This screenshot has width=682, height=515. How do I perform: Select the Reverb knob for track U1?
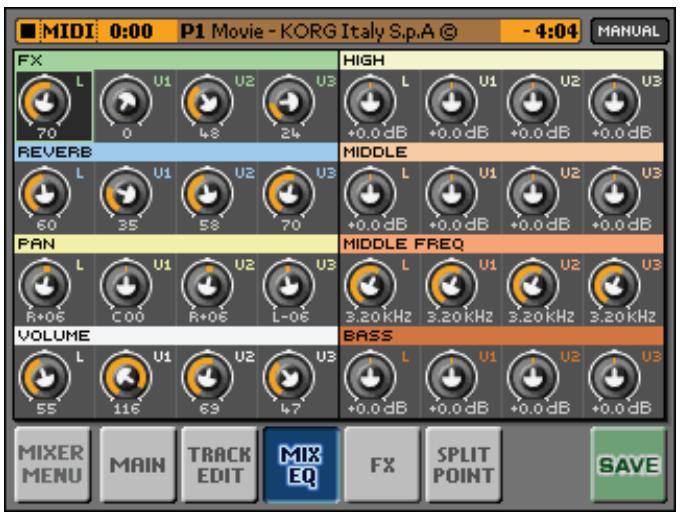click(x=127, y=193)
